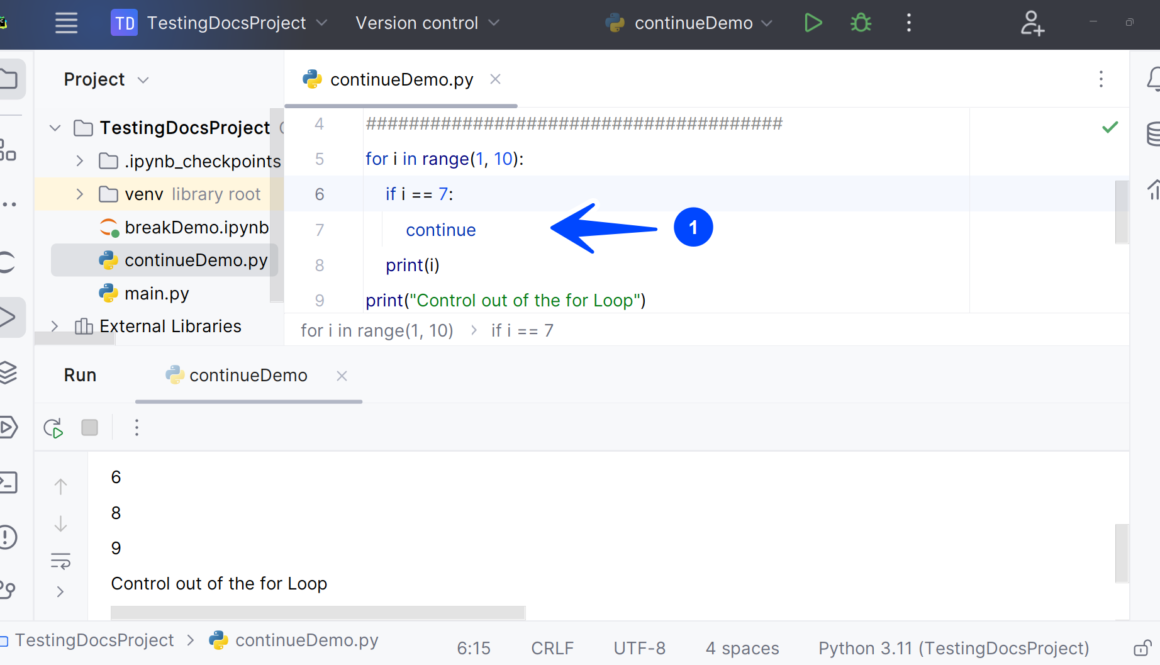Start debugging with the bug icon
The width and height of the screenshot is (1160, 665).
860,23
